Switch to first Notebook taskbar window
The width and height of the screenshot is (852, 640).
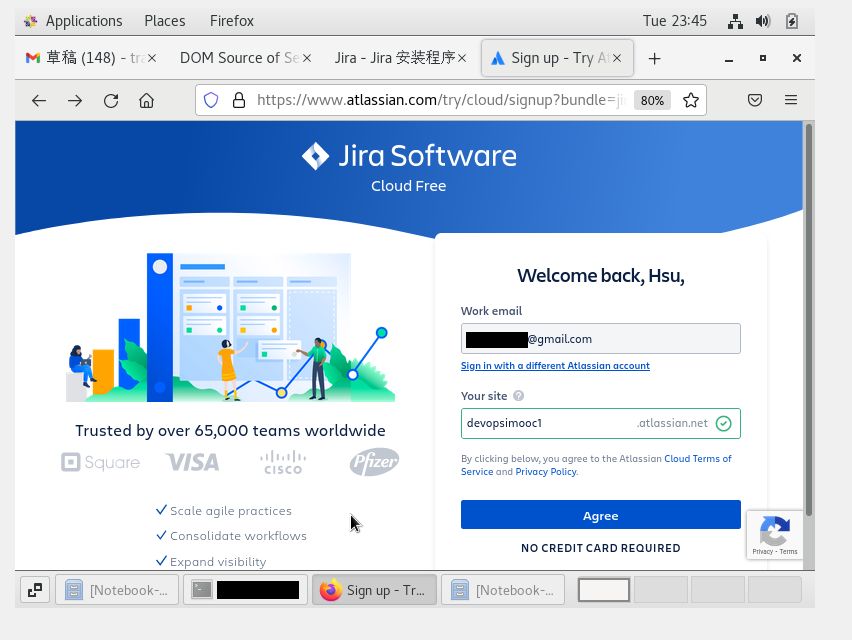point(117,590)
